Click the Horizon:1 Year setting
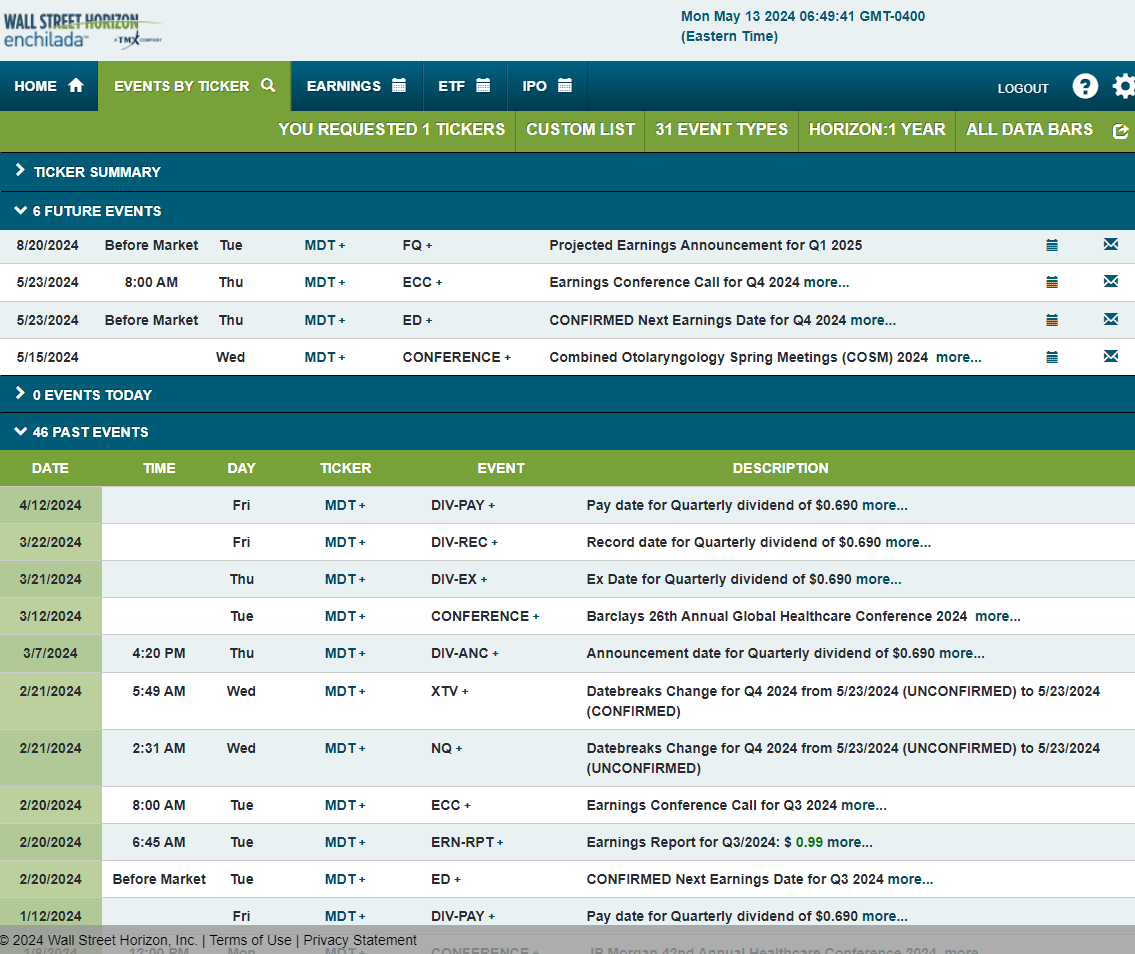This screenshot has height=954, width=1135. coord(876,130)
